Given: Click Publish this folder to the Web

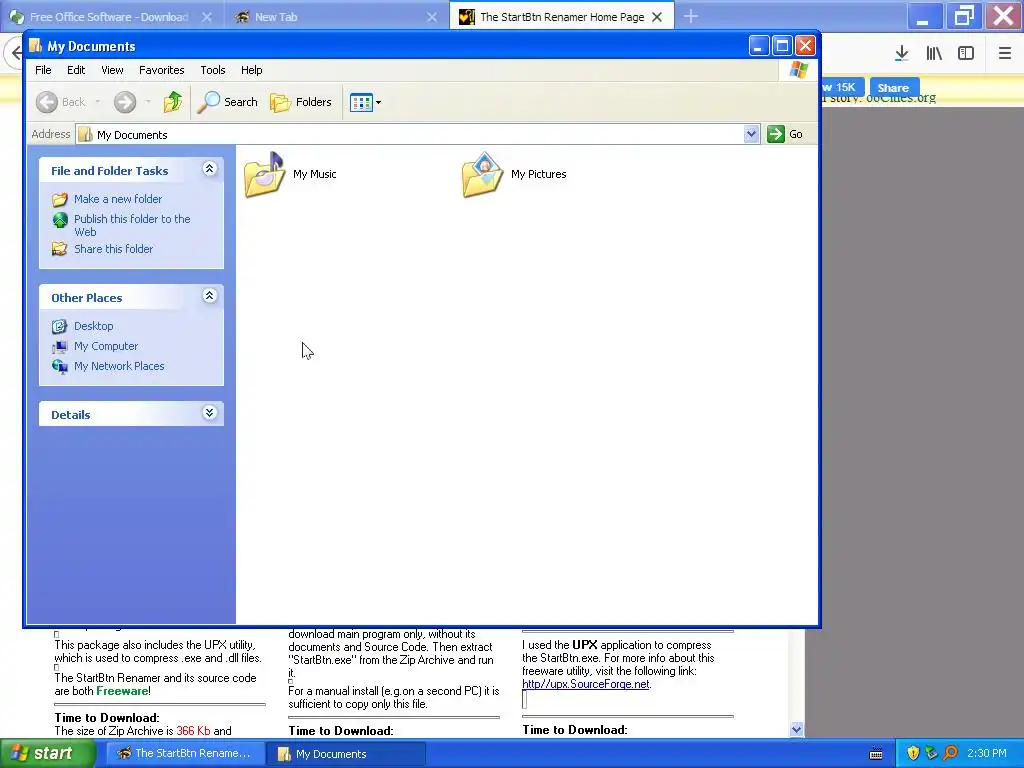Looking at the screenshot, I should click(x=132, y=225).
